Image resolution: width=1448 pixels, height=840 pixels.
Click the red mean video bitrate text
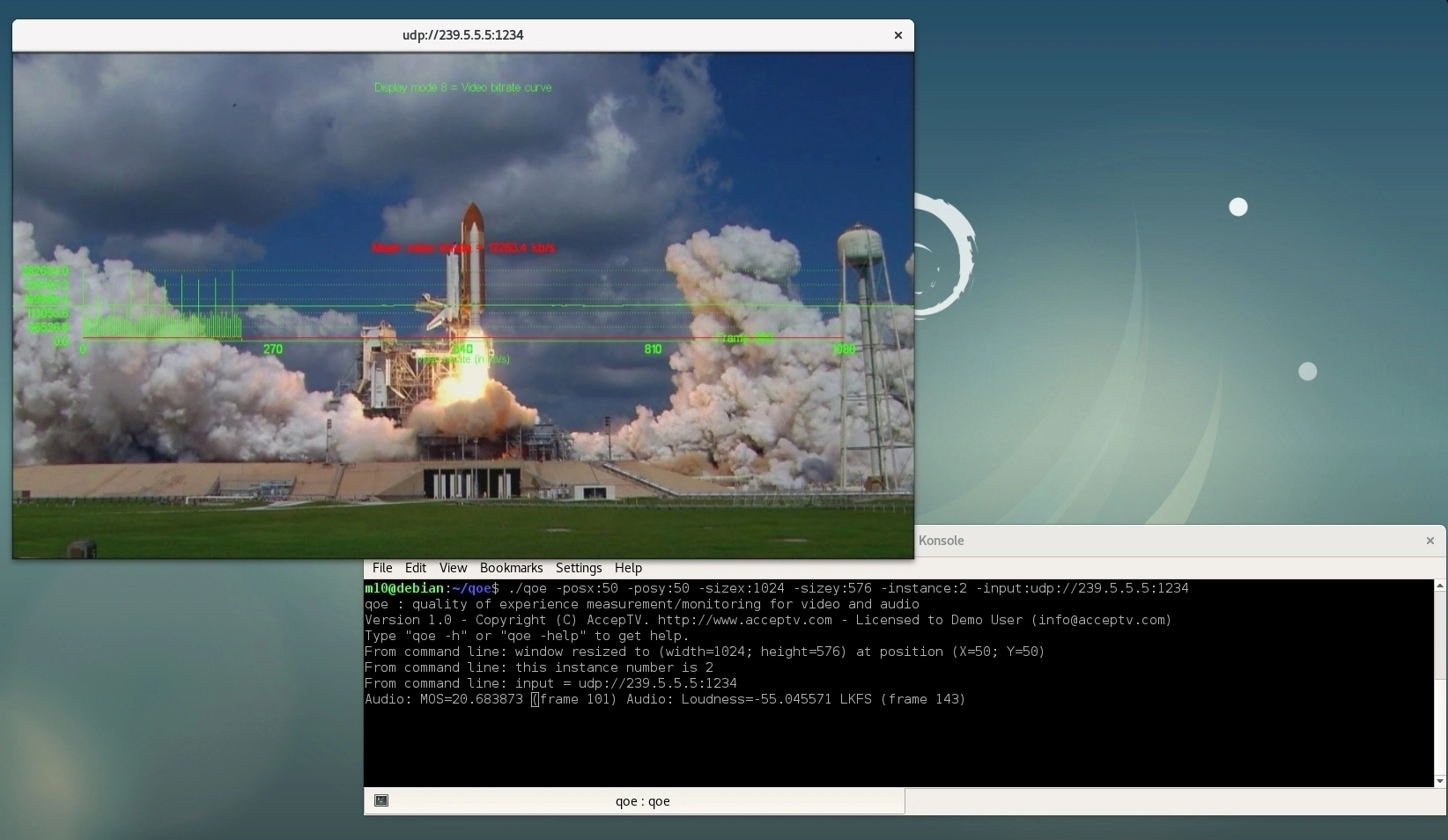[463, 248]
